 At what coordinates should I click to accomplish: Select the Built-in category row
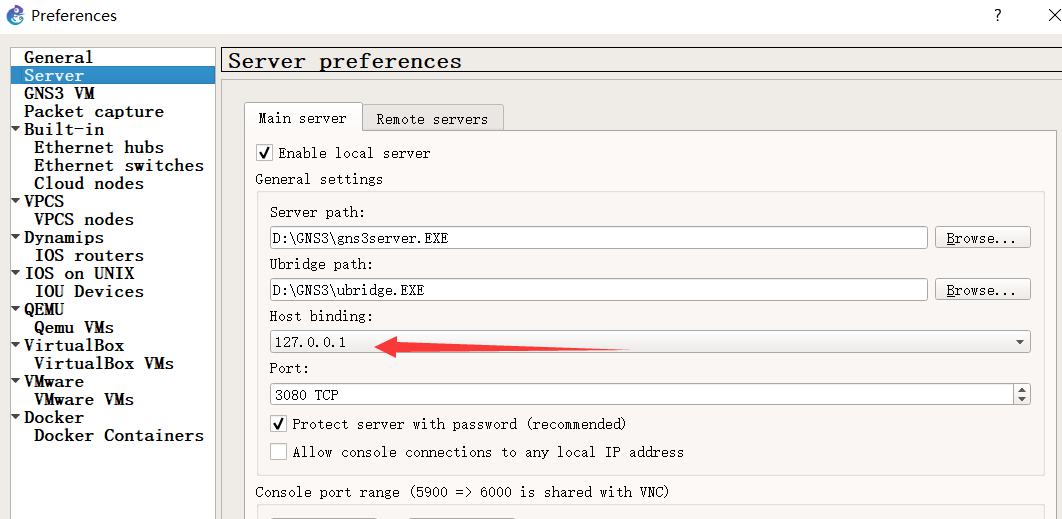[x=64, y=129]
